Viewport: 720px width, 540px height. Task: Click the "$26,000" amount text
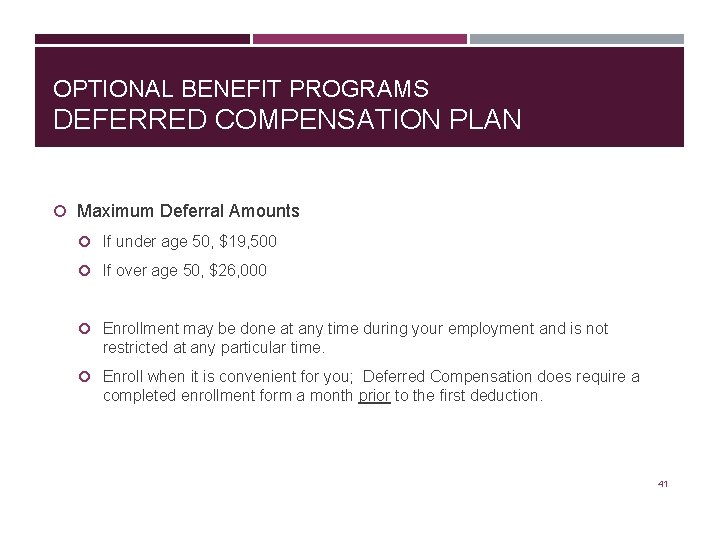[x=240, y=270]
